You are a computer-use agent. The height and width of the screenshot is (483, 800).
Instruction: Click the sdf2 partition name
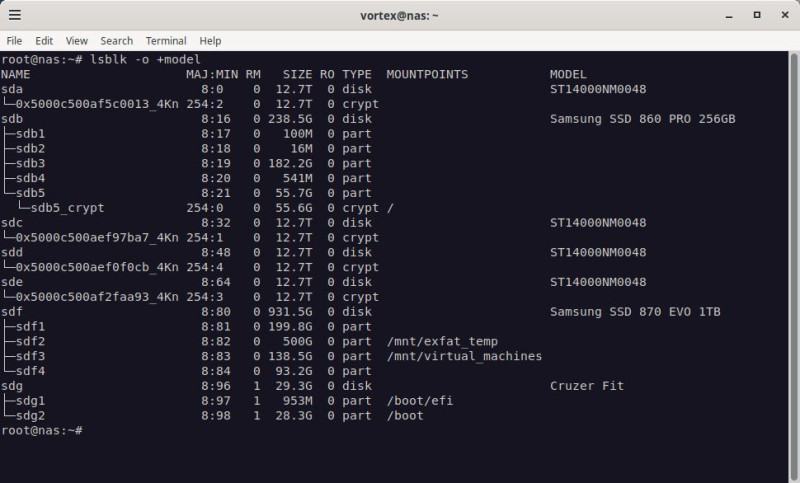pos(30,341)
